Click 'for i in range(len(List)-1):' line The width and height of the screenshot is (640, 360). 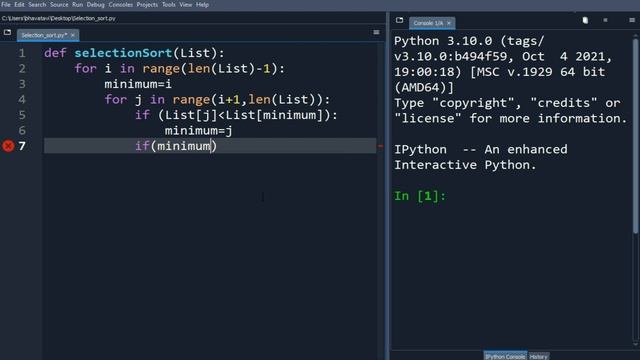180,69
